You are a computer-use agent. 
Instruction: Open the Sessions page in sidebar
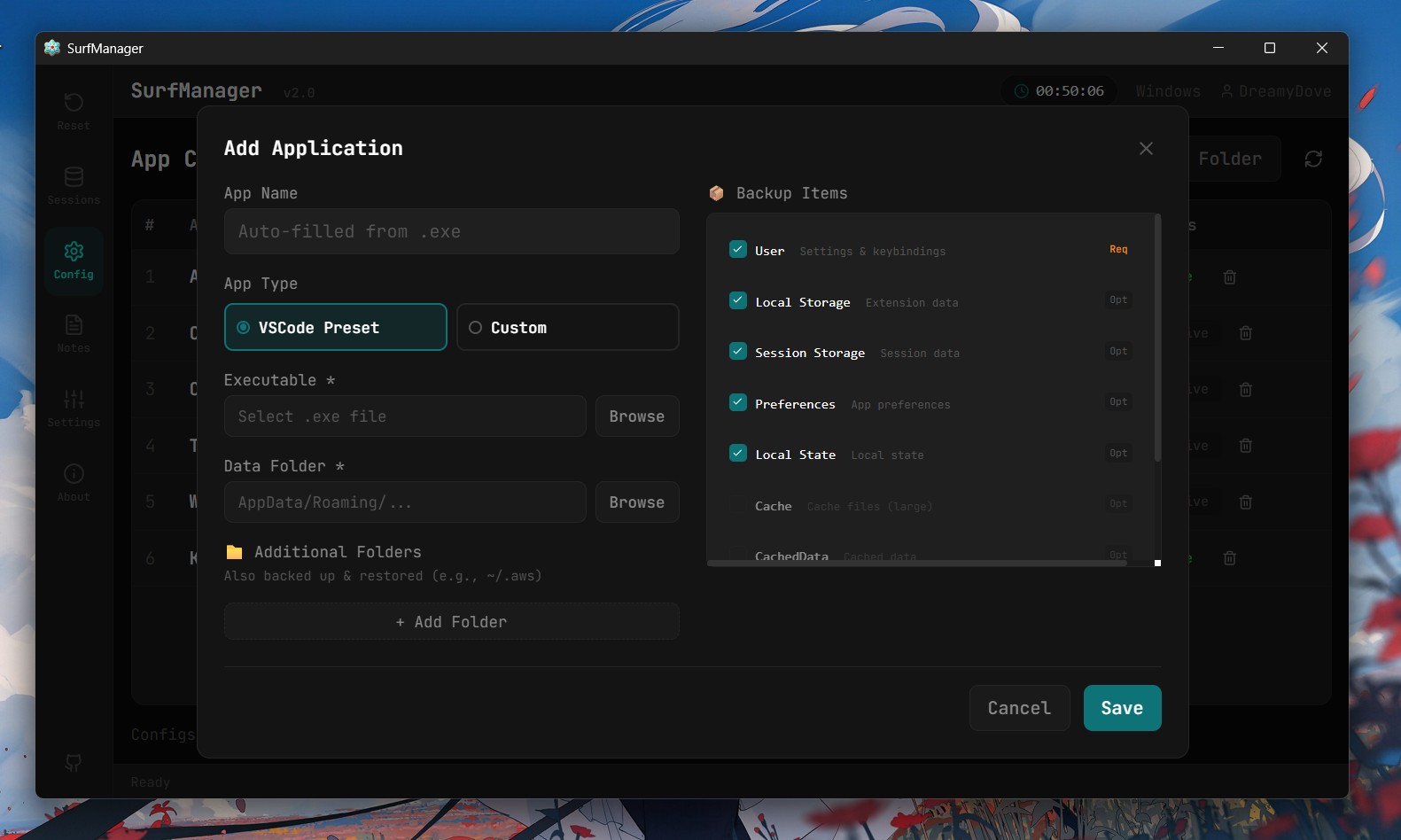[74, 186]
